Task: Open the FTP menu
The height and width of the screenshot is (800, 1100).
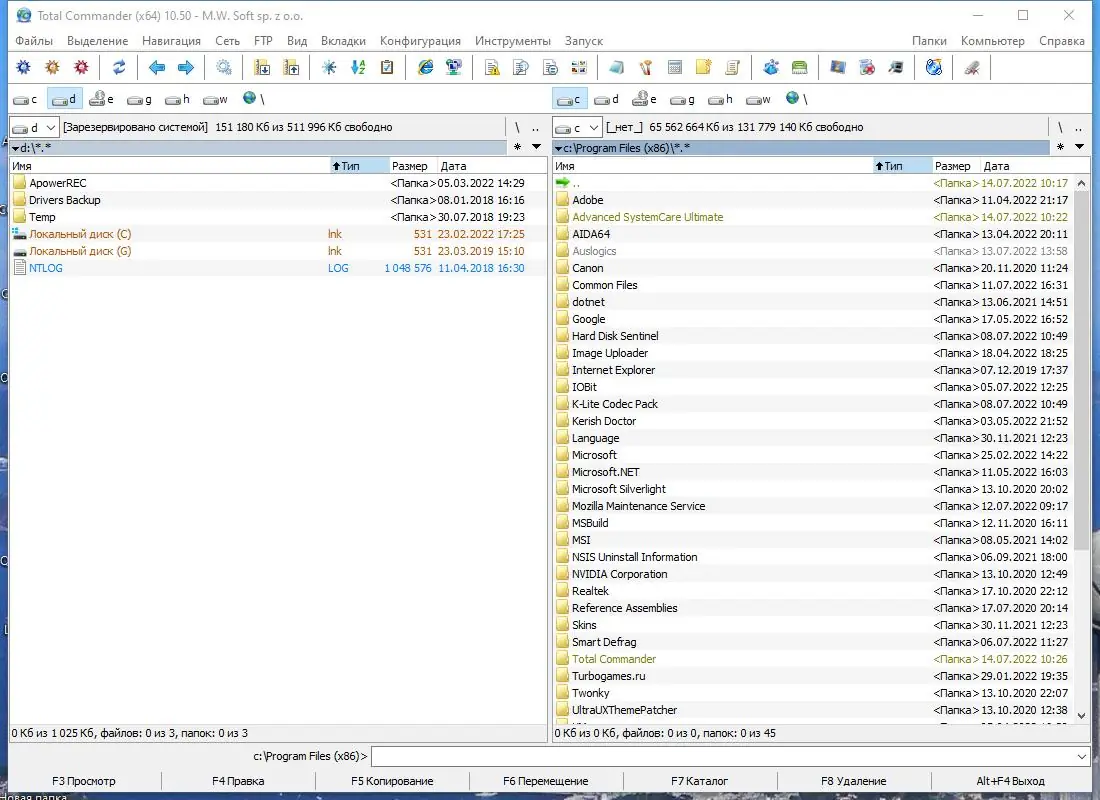Action: (263, 41)
